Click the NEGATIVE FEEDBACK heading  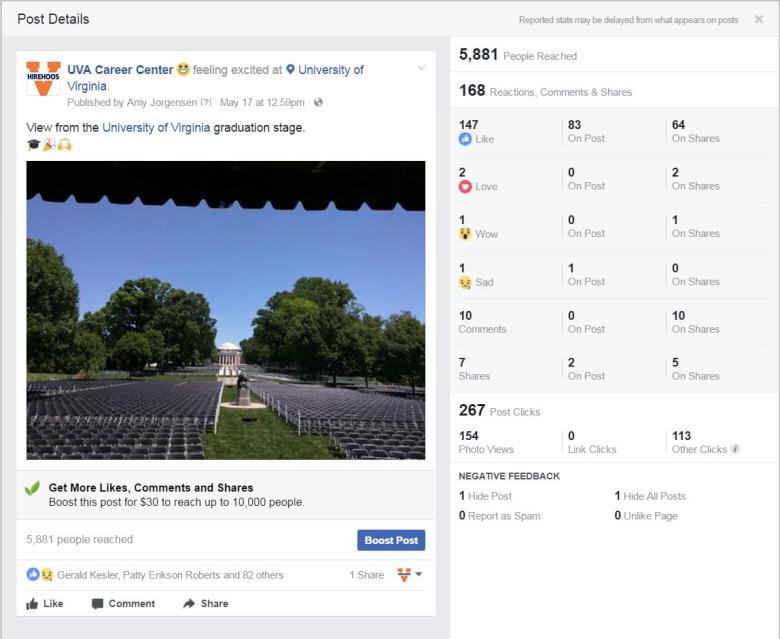[x=509, y=476]
